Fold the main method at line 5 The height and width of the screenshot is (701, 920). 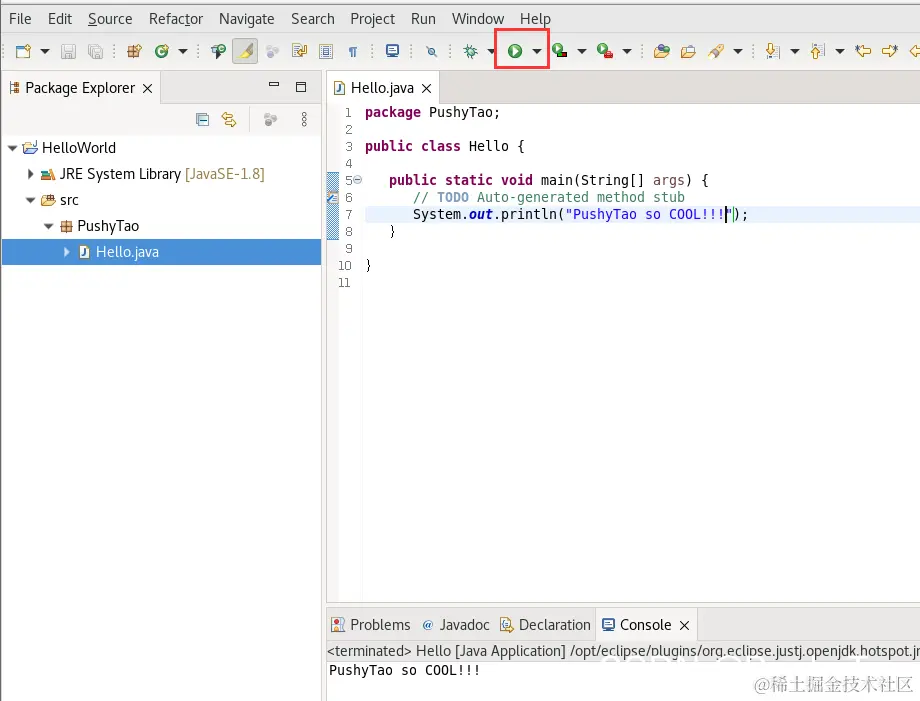[357, 180]
